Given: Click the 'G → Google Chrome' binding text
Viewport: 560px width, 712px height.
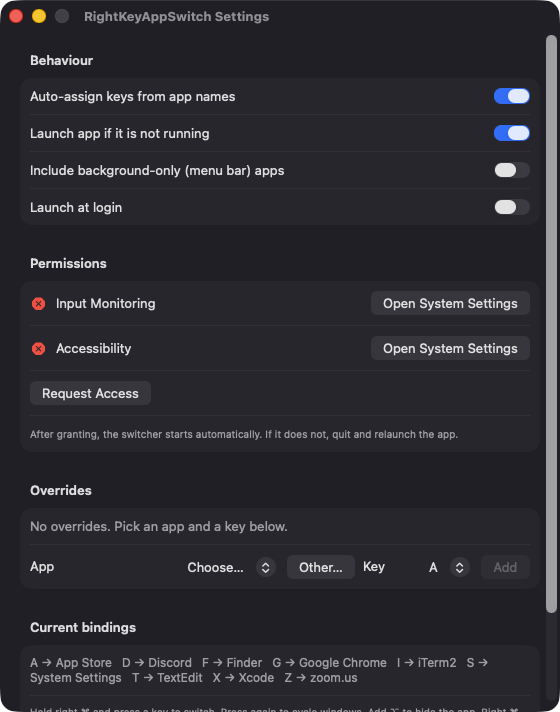Looking at the screenshot, I should pos(329,663).
